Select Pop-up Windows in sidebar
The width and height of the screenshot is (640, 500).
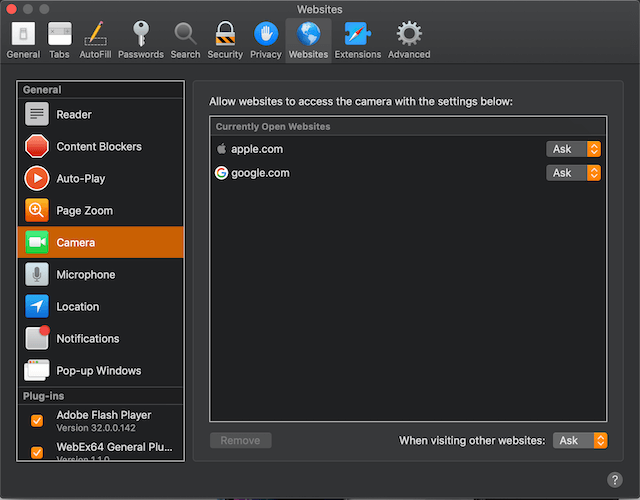tap(98, 371)
